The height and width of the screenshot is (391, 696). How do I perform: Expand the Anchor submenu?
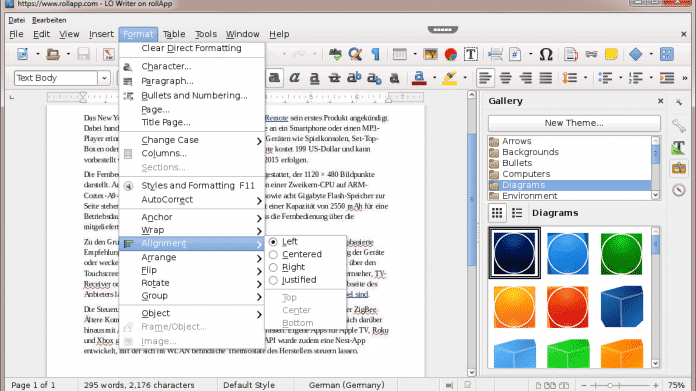[x=192, y=217]
